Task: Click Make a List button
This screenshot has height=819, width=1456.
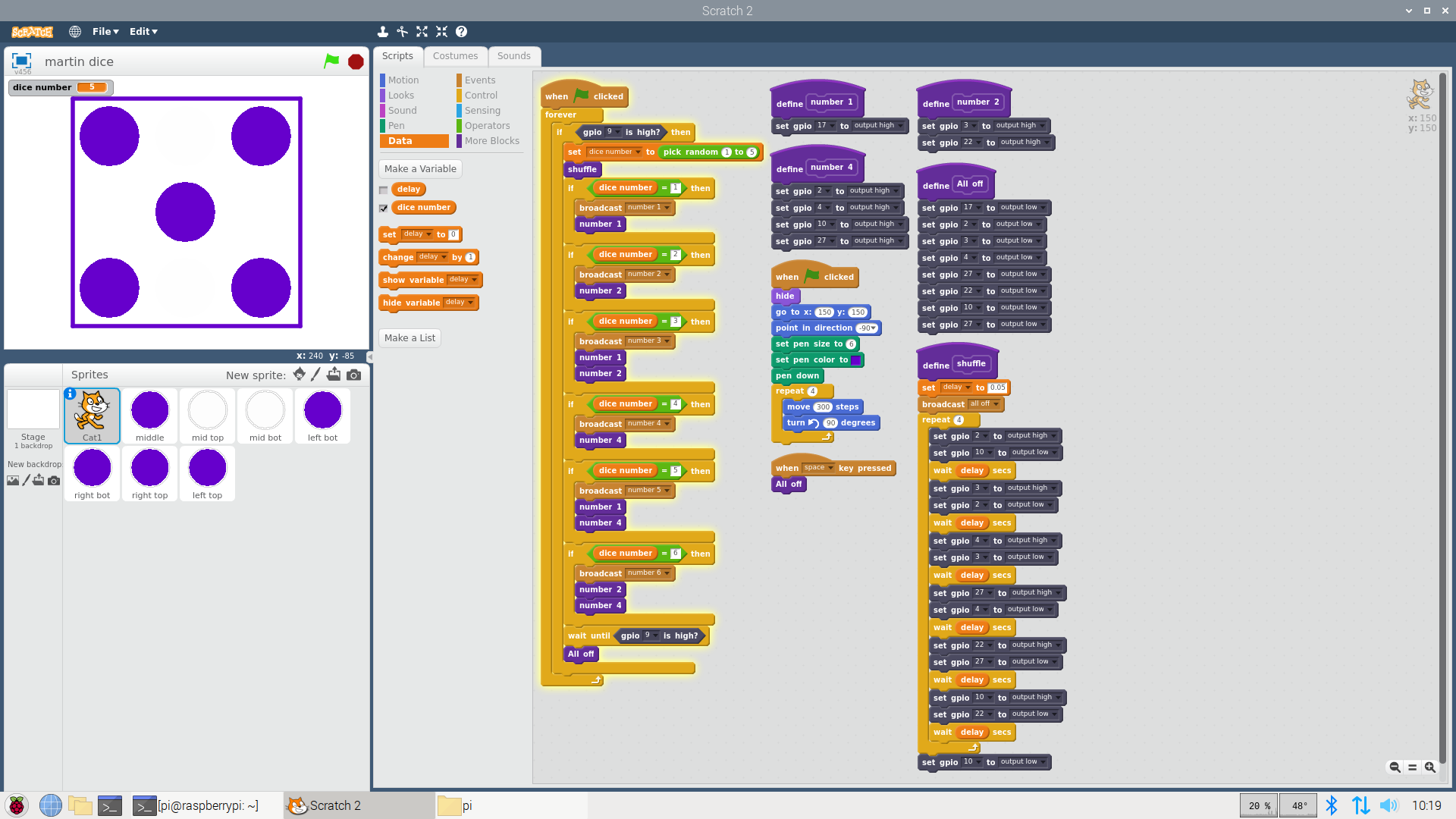Action: tap(409, 338)
